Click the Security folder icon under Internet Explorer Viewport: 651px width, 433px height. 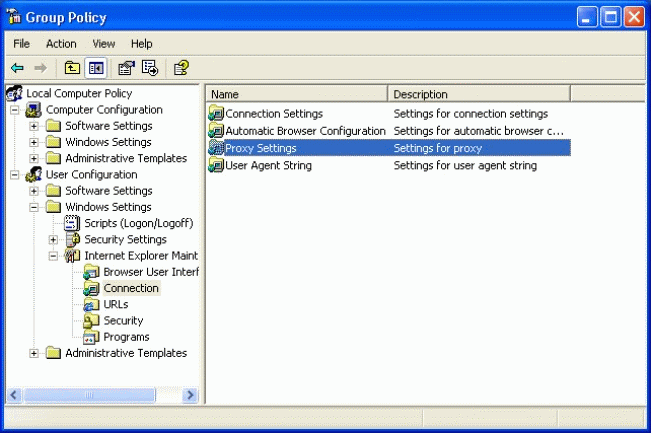coord(91,320)
